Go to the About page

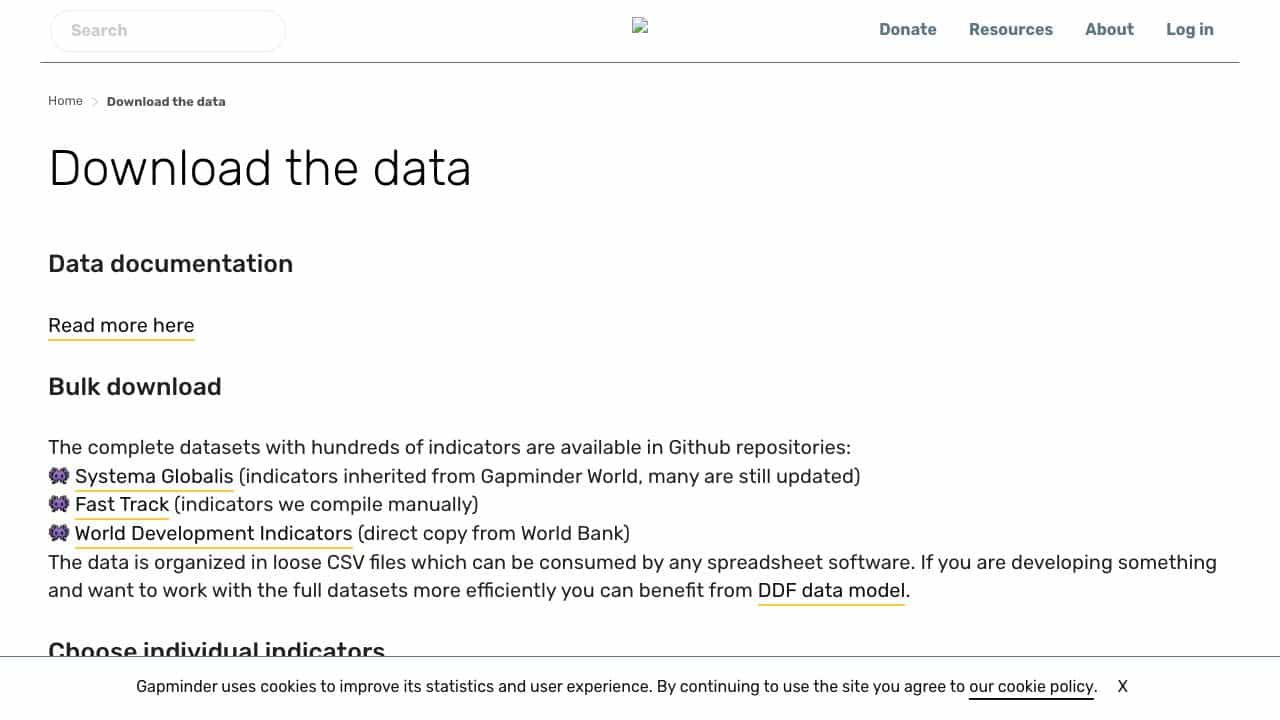click(x=1109, y=30)
